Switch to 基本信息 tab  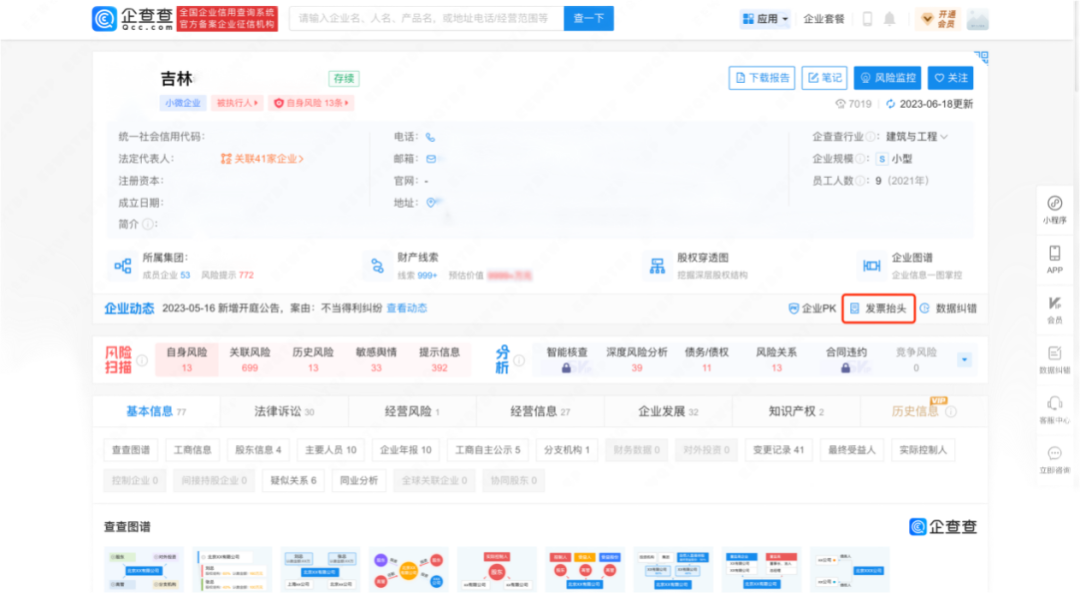click(x=156, y=412)
